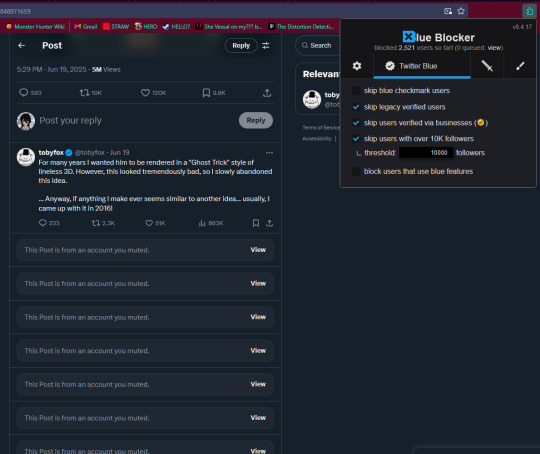Click your profile avatar beside Post your reply

point(26,121)
